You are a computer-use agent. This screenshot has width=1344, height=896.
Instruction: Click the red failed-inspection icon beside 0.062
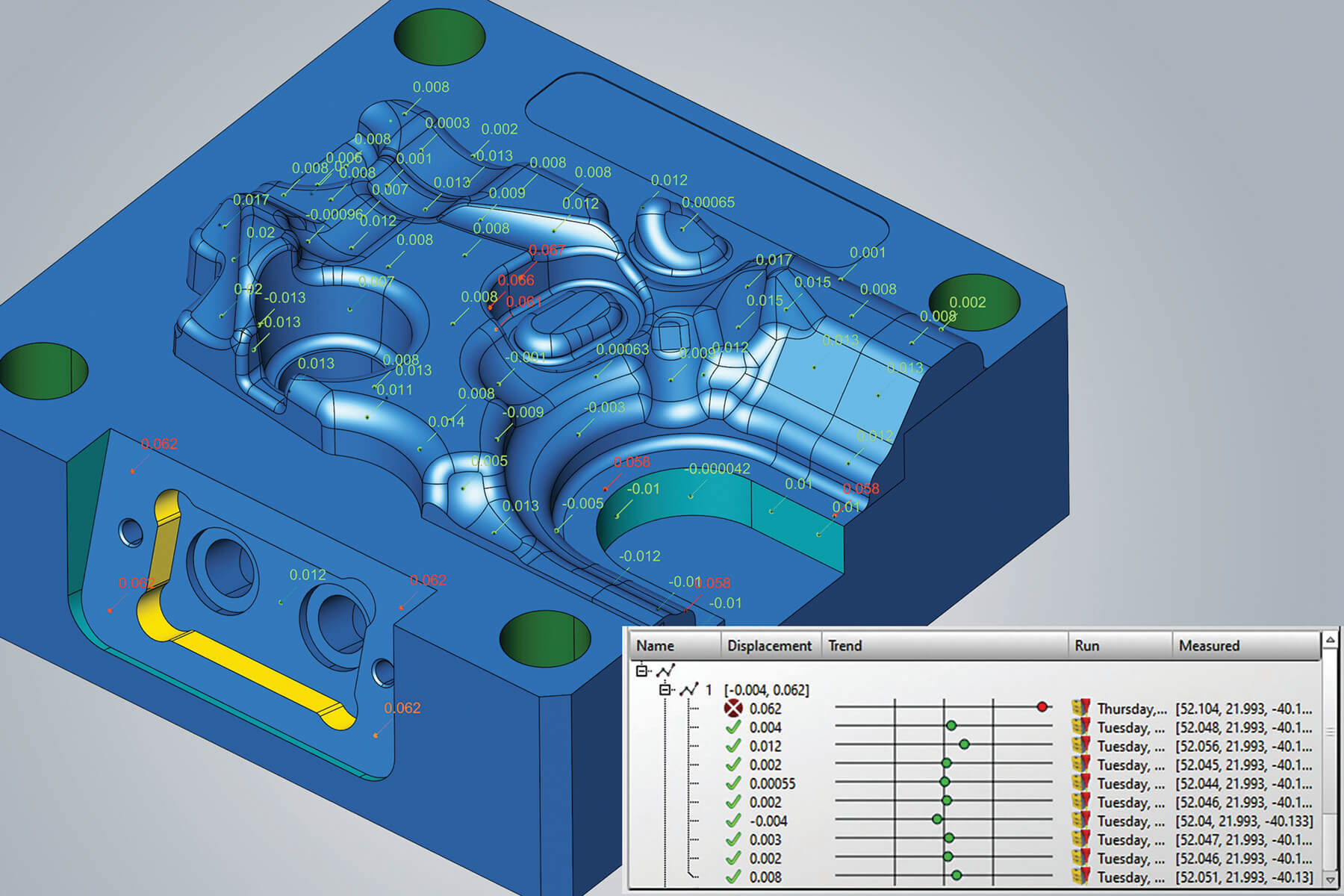pyautogui.click(x=732, y=708)
